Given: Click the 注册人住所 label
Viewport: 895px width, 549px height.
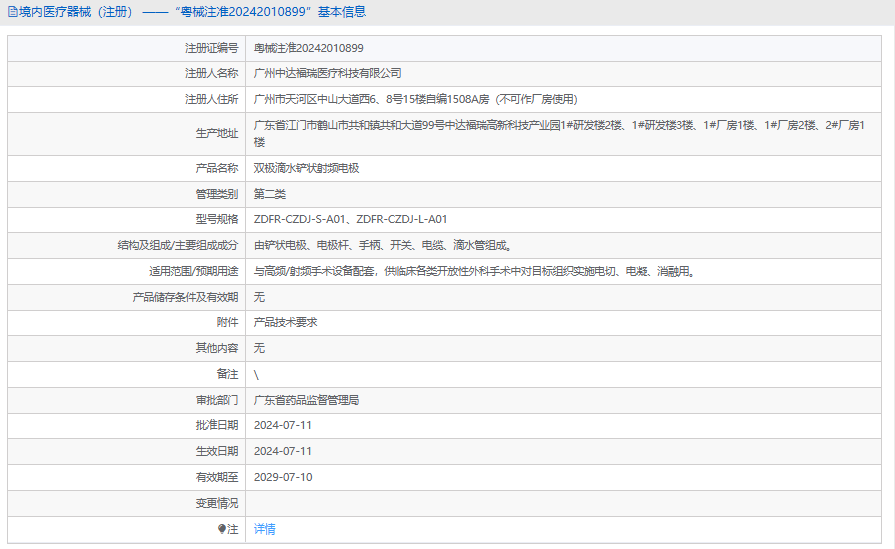Looking at the screenshot, I should pos(211,99).
